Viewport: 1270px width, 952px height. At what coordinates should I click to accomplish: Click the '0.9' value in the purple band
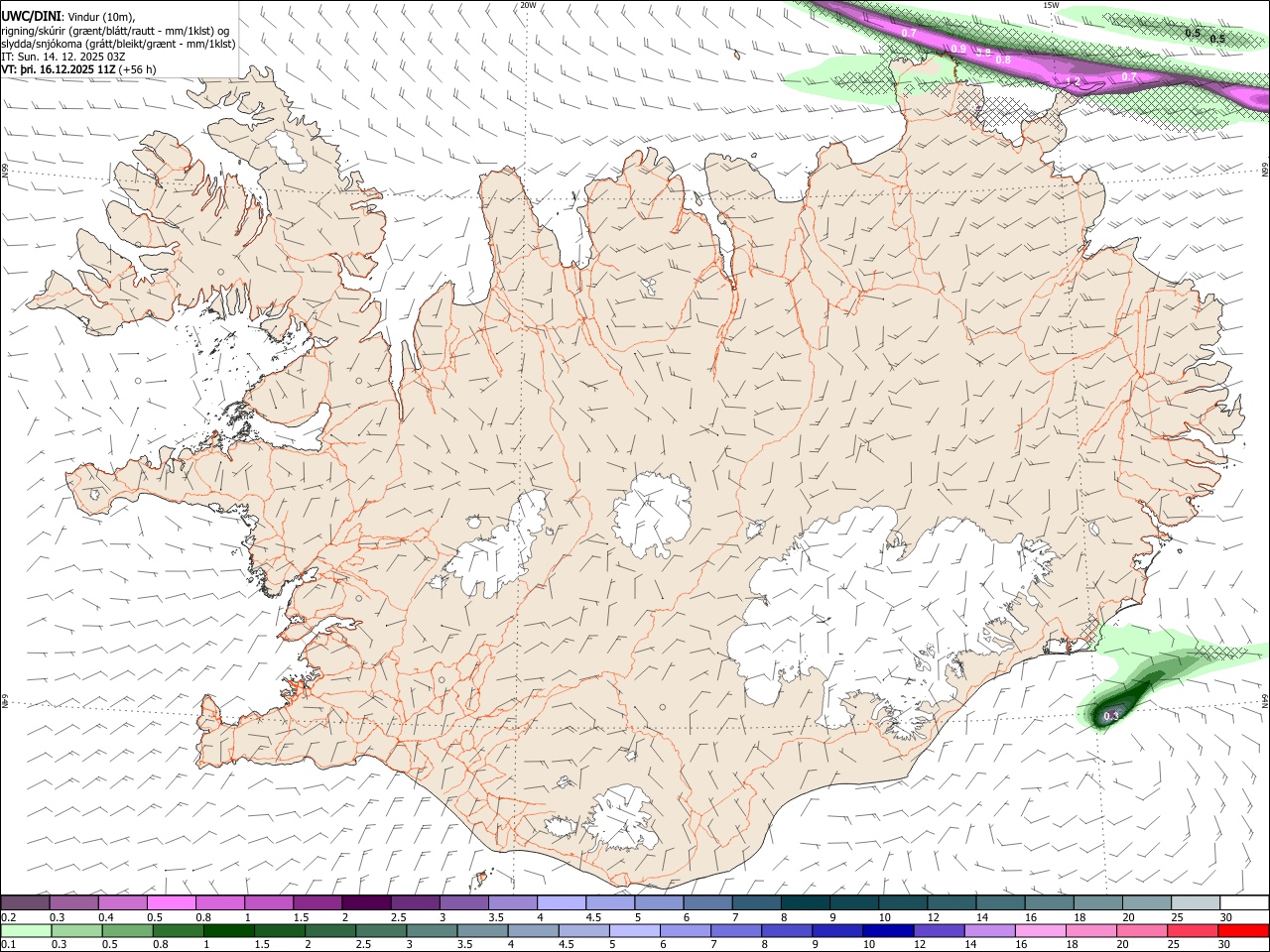pos(958,49)
